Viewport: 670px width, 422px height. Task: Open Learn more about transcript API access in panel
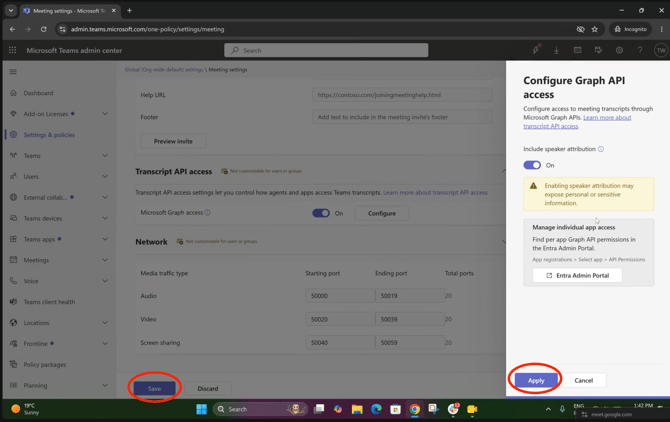[577, 122]
